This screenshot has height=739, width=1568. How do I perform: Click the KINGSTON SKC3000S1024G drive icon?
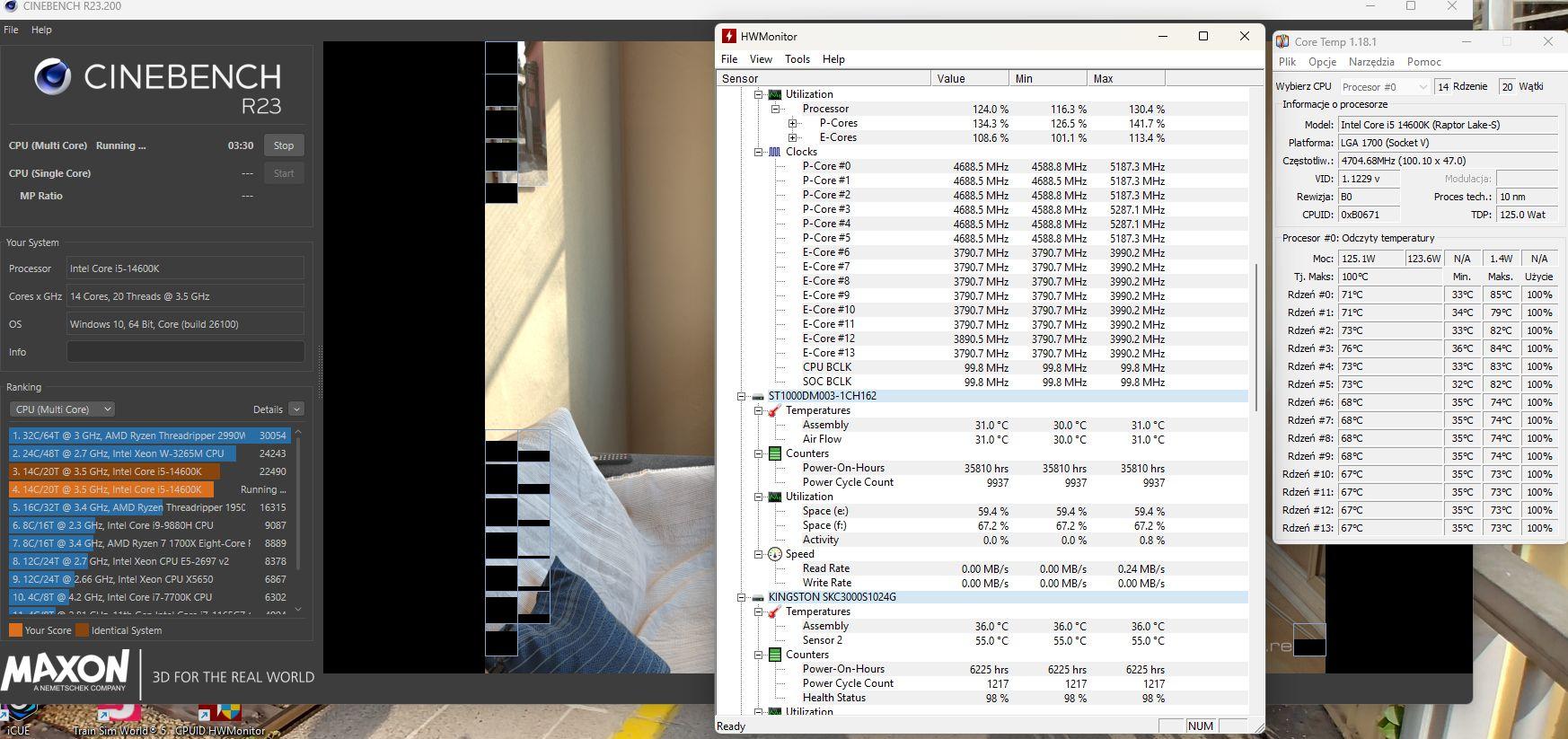tap(758, 597)
